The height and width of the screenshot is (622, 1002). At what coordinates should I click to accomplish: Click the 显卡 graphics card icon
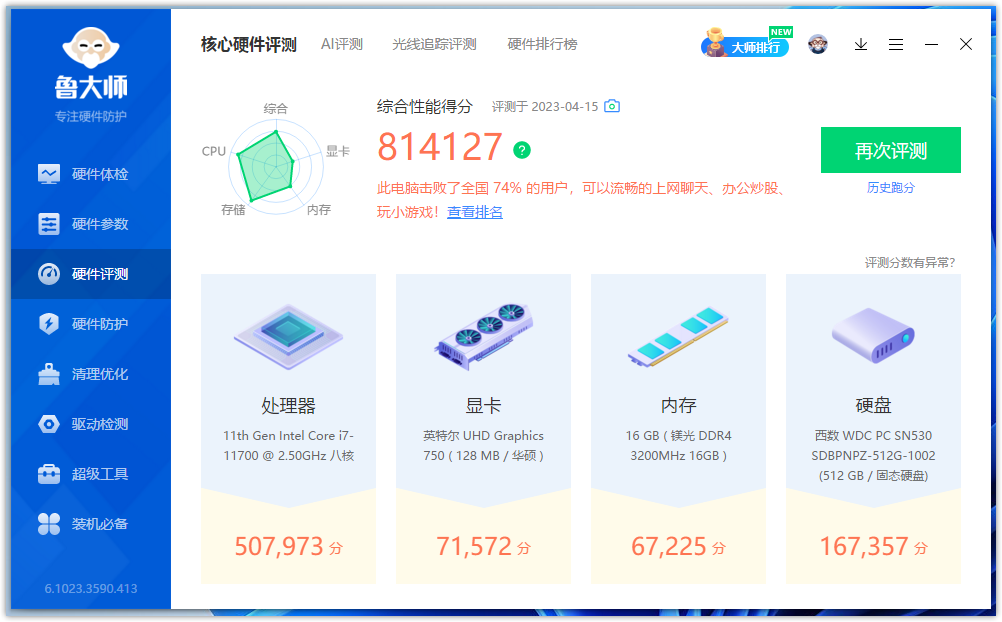click(x=484, y=336)
